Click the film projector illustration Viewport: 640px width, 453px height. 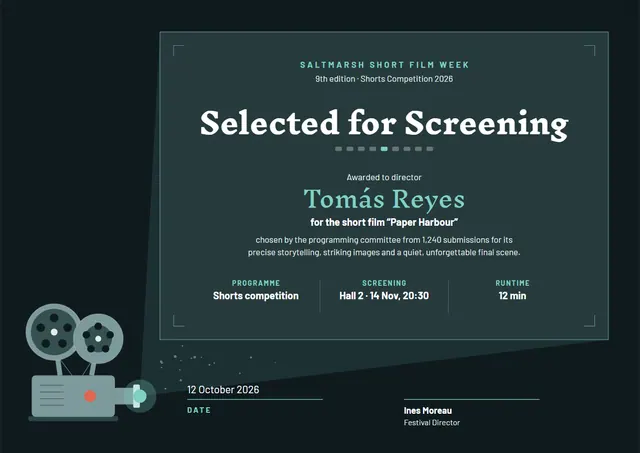point(90,362)
